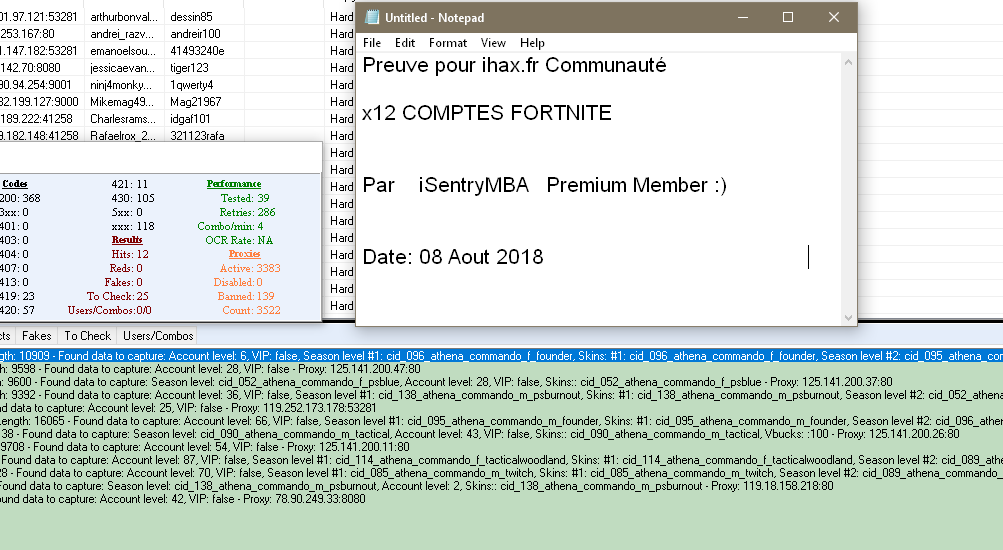Image resolution: width=1003 pixels, height=550 pixels.
Task: Select the jessicaevan... username cell
Action: [x=123, y=68]
